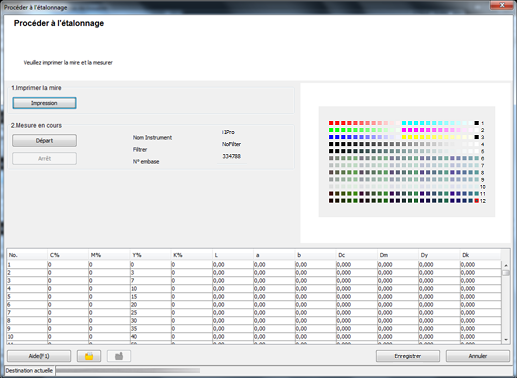This screenshot has height=378, width=517.
Task: Click the greyed export icon button
Action: [x=119, y=356]
